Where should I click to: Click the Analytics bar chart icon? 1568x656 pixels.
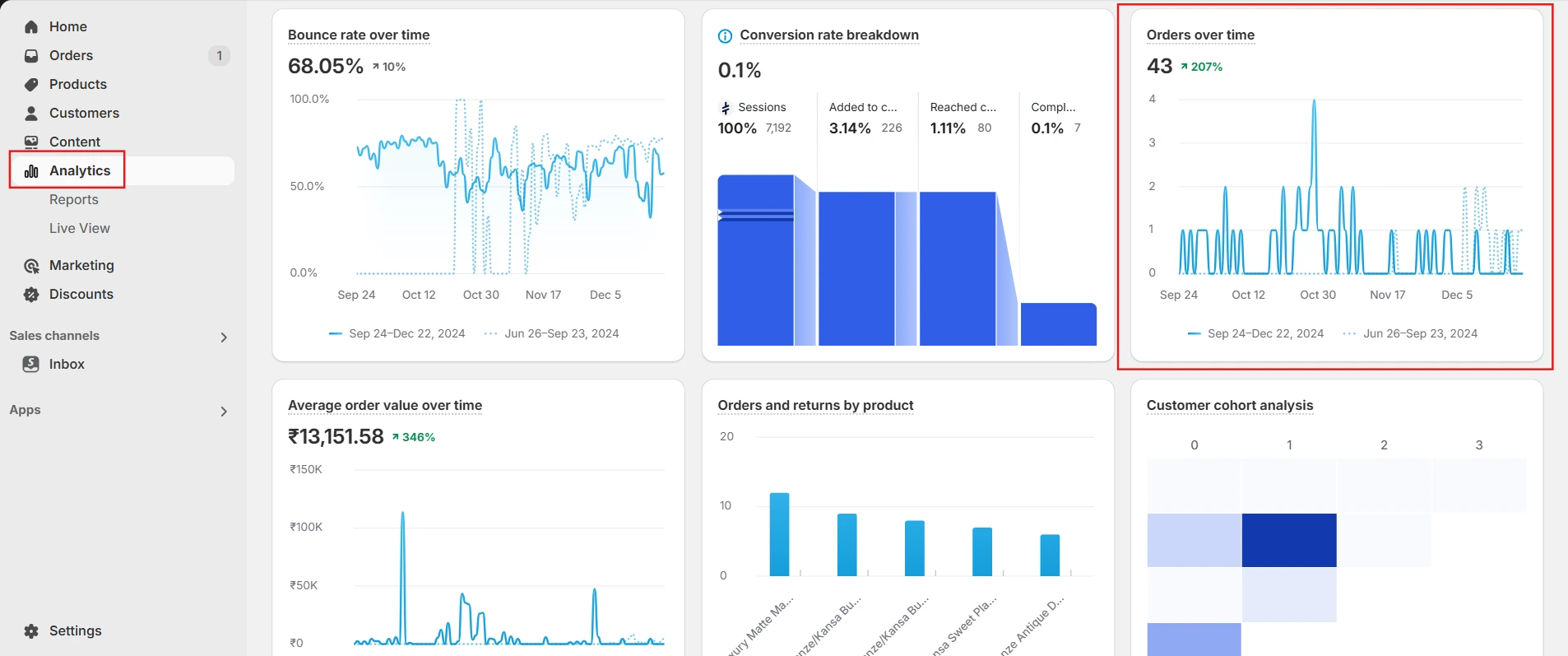click(x=31, y=171)
